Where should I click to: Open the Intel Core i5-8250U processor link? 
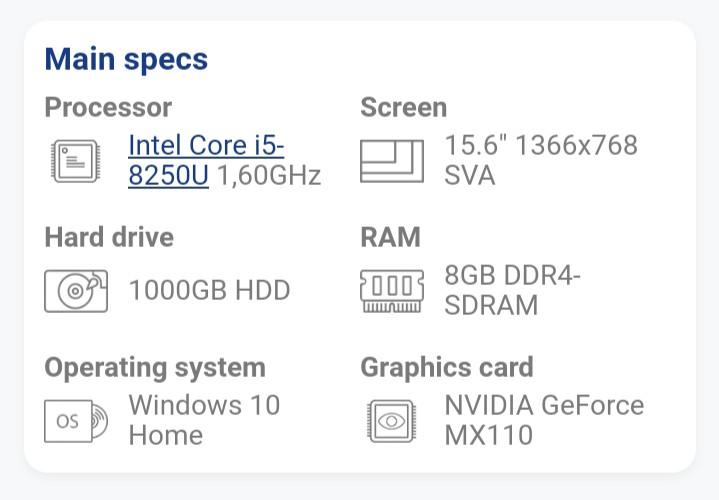pos(206,160)
